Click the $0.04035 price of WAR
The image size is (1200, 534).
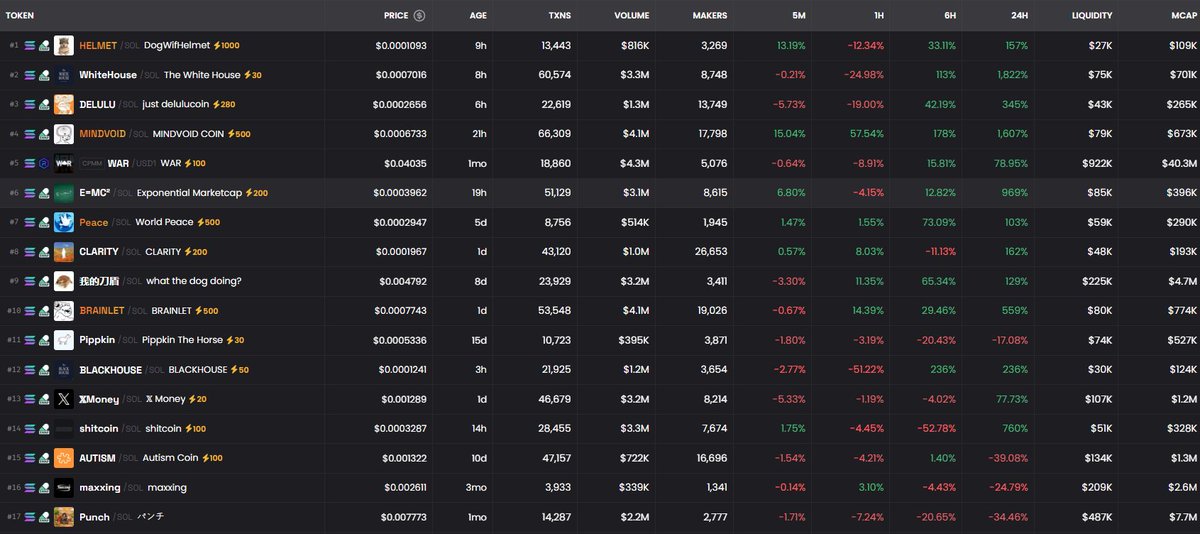point(405,163)
